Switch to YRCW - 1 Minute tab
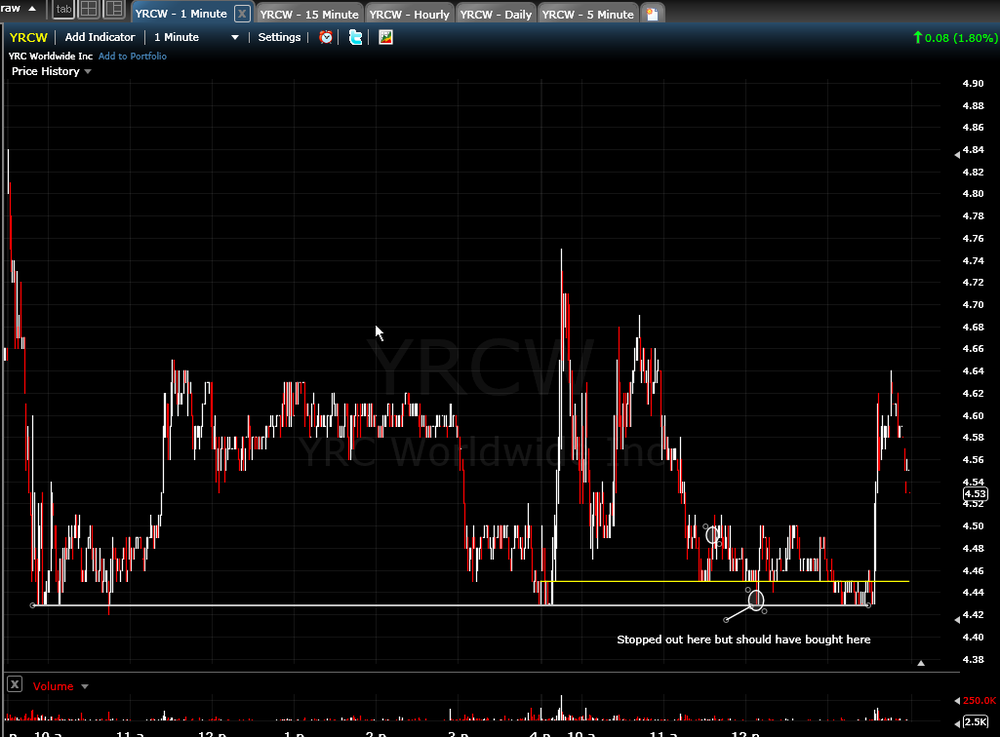This screenshot has height=737, width=1000. [181, 13]
